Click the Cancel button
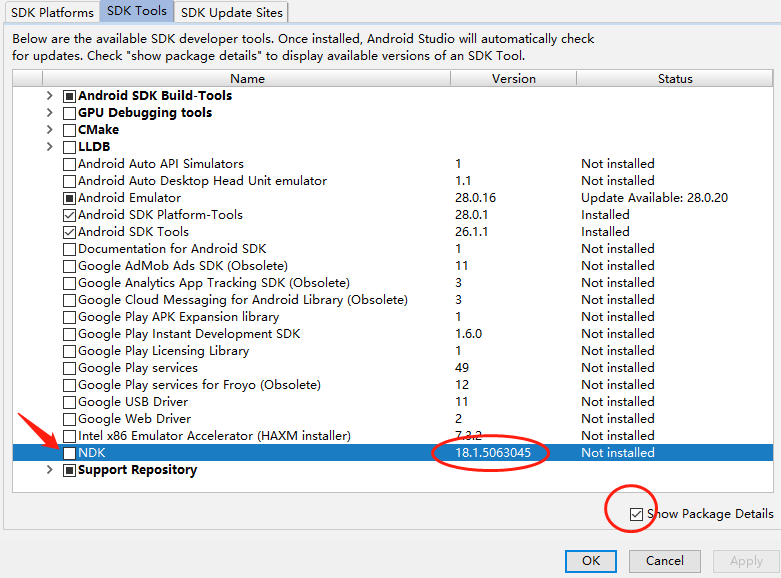781x578 pixels. point(664,561)
